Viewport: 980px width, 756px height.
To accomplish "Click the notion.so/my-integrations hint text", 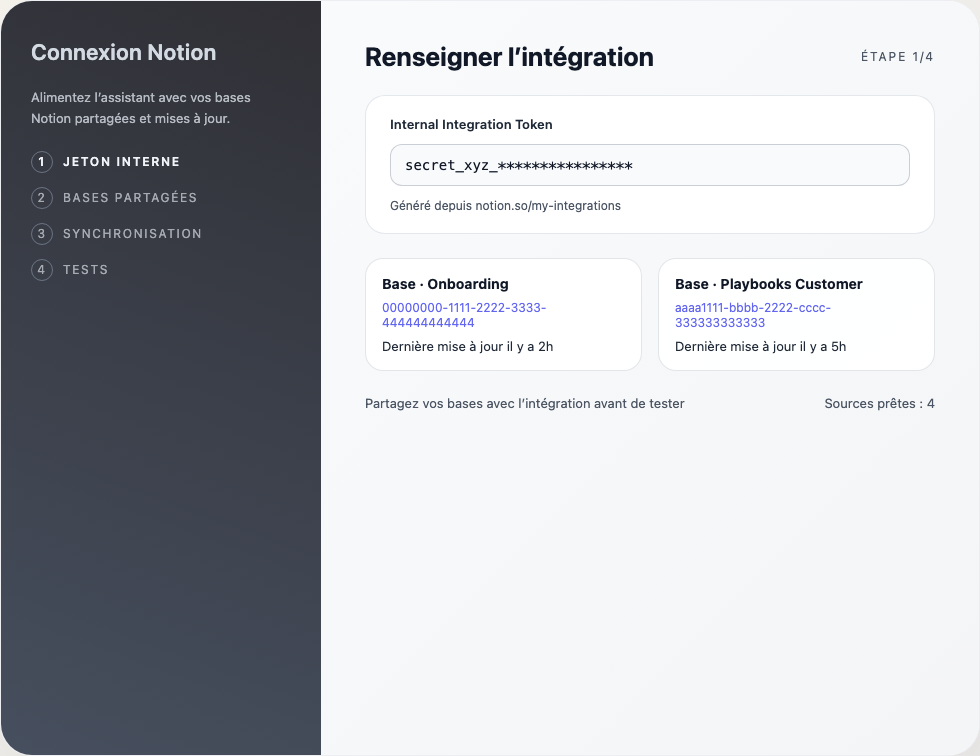I will tap(505, 206).
